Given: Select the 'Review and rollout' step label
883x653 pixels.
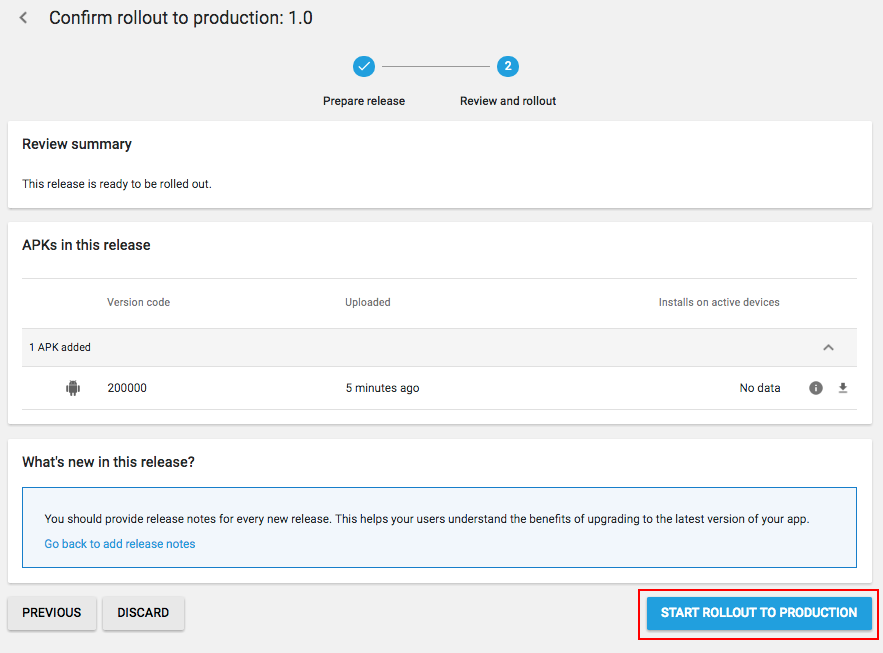Looking at the screenshot, I should point(508,101).
